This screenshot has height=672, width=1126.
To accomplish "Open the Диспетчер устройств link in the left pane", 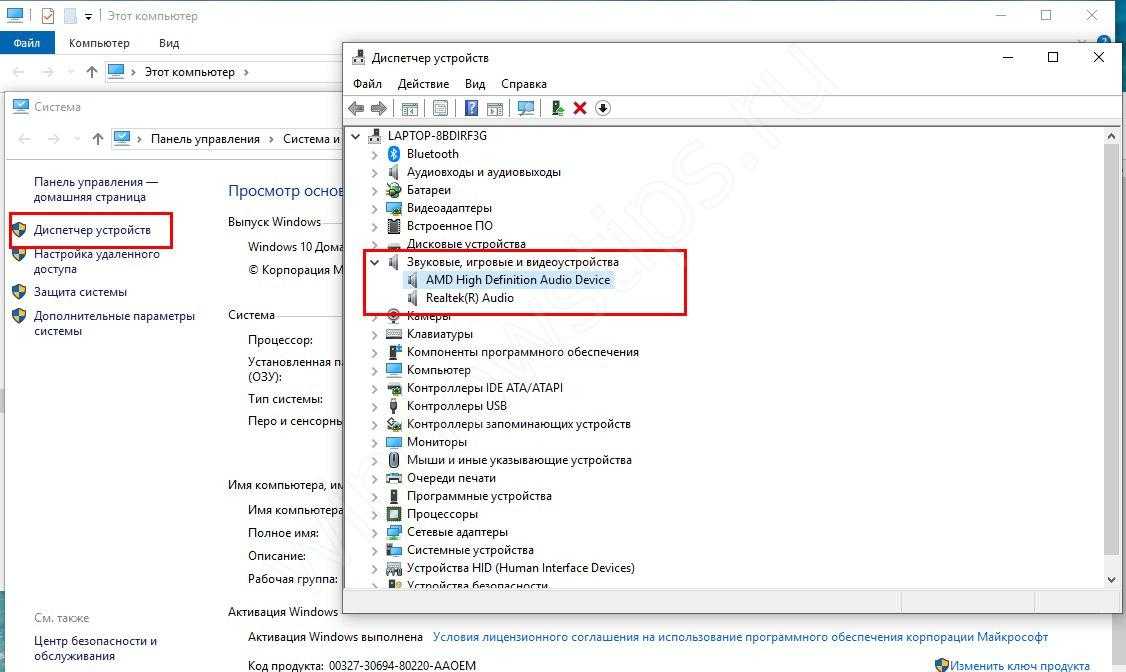I will [92, 230].
